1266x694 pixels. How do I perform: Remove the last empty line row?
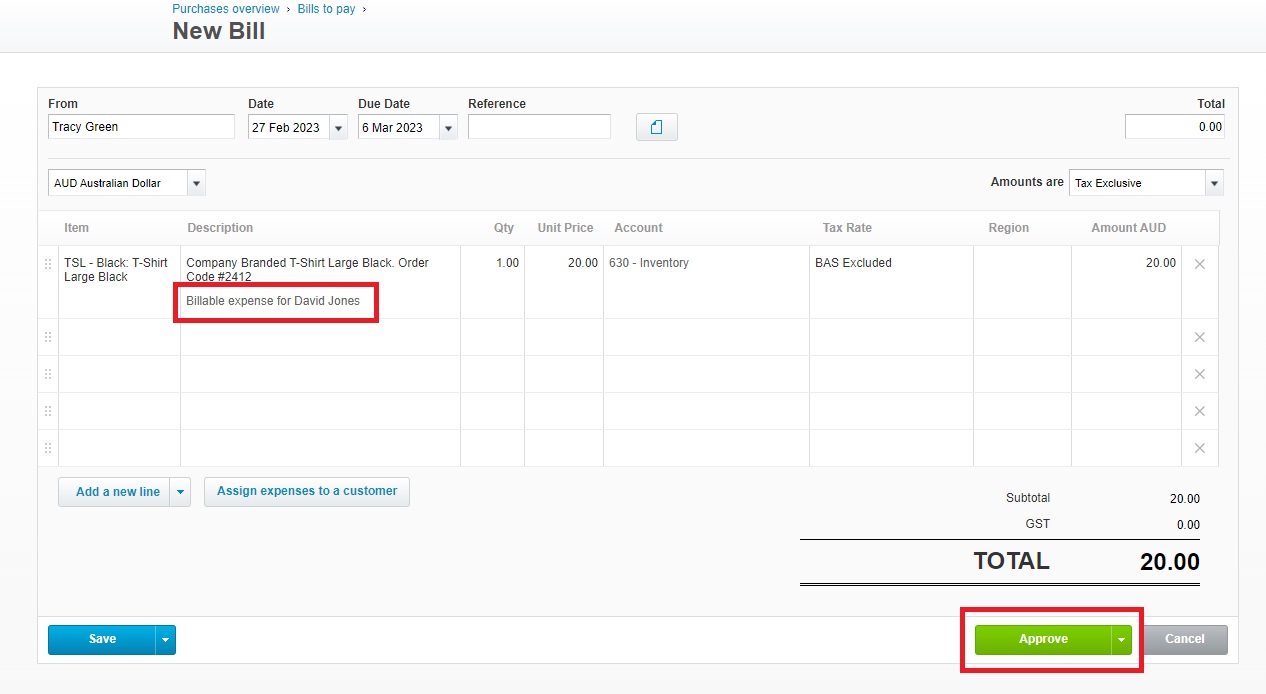[1200, 448]
